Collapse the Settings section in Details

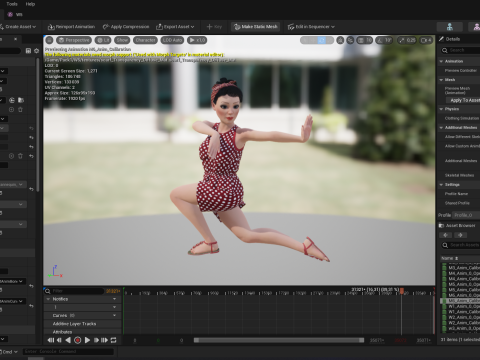[x=441, y=185]
